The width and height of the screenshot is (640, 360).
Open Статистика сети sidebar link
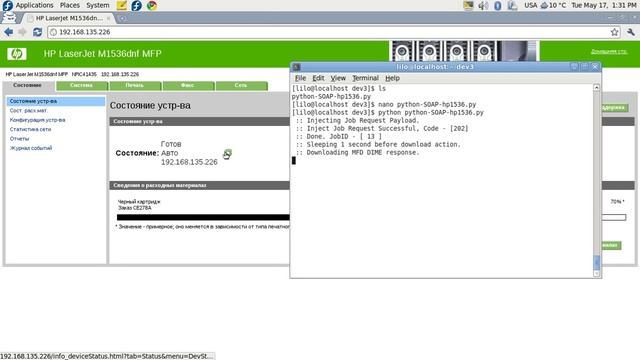(31, 129)
